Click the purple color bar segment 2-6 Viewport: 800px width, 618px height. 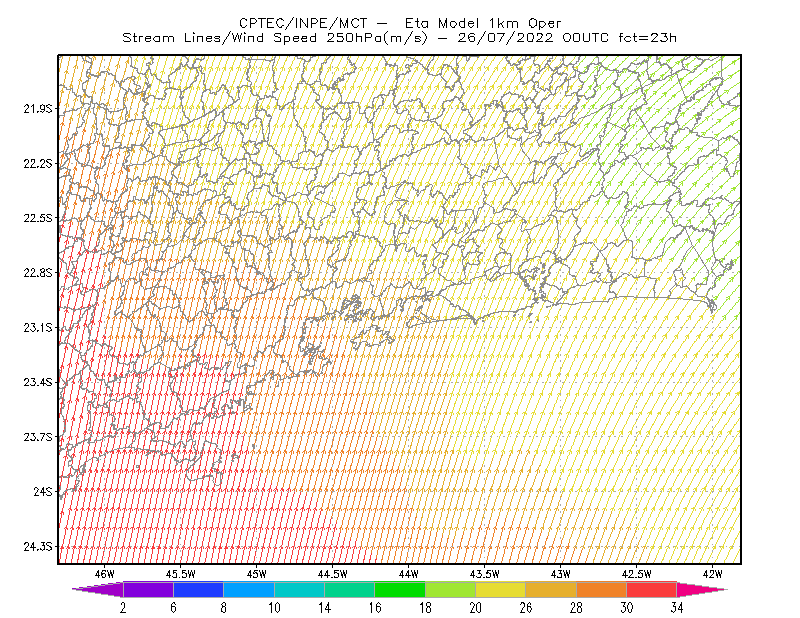(x=148, y=589)
